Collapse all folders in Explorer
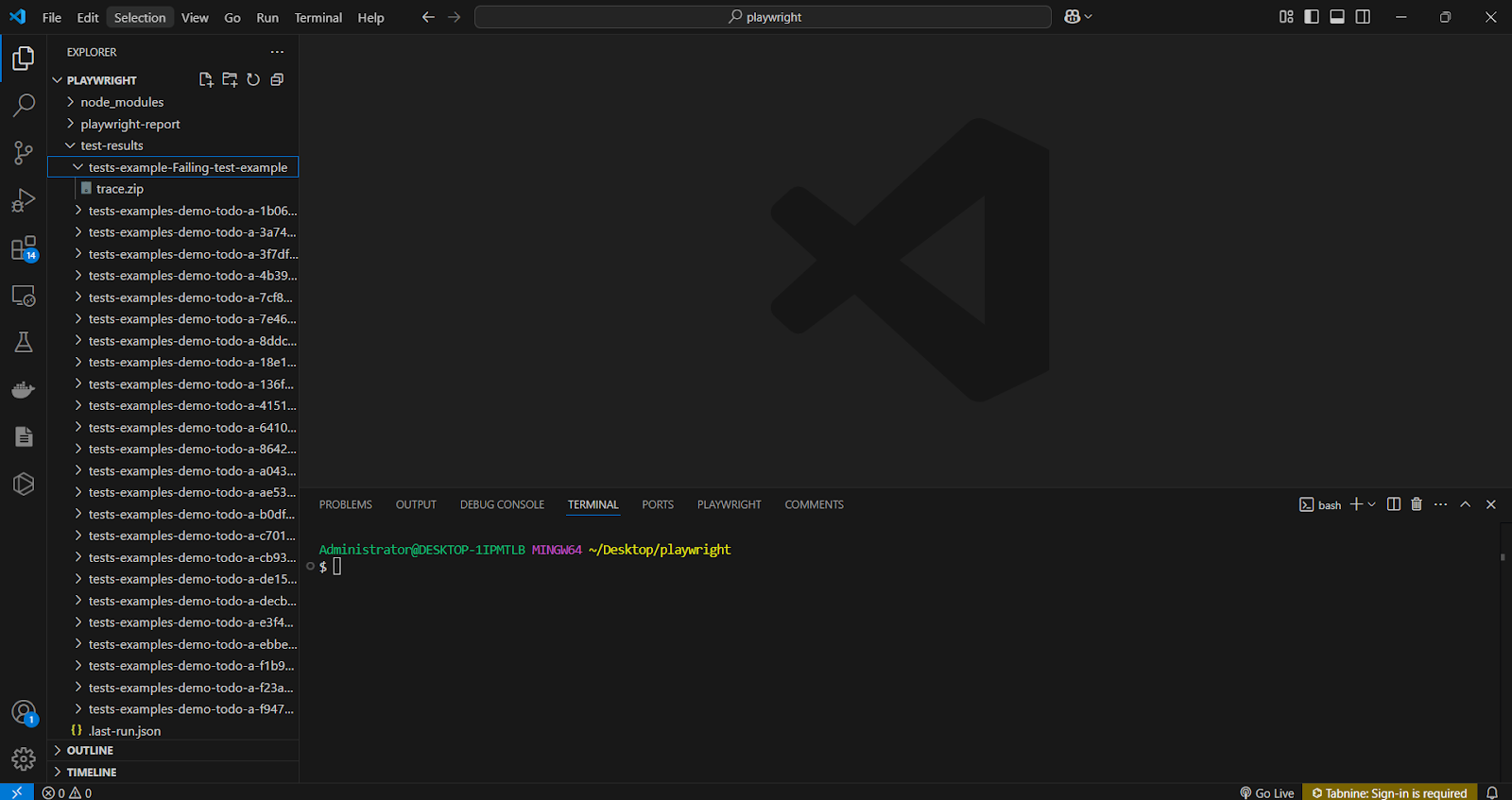Viewport: 1512px width, 800px height. [x=277, y=80]
